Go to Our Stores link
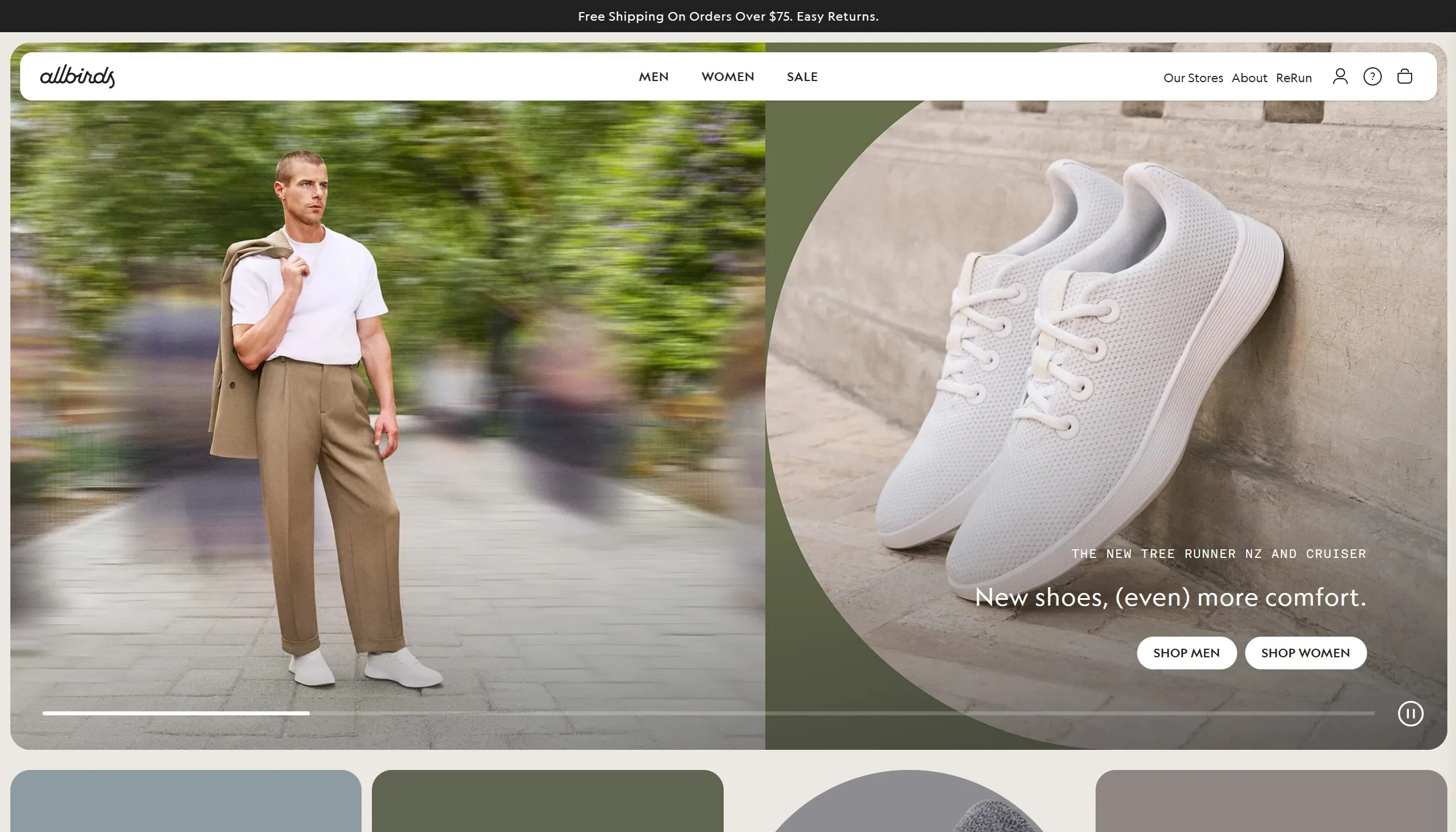This screenshot has height=832, width=1456. click(1193, 78)
